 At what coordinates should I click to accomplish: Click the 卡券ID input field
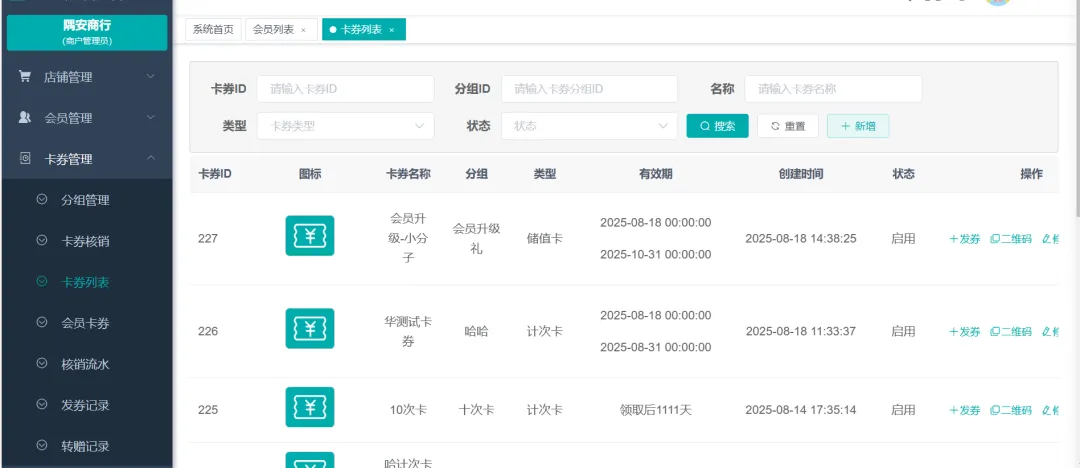[345, 89]
